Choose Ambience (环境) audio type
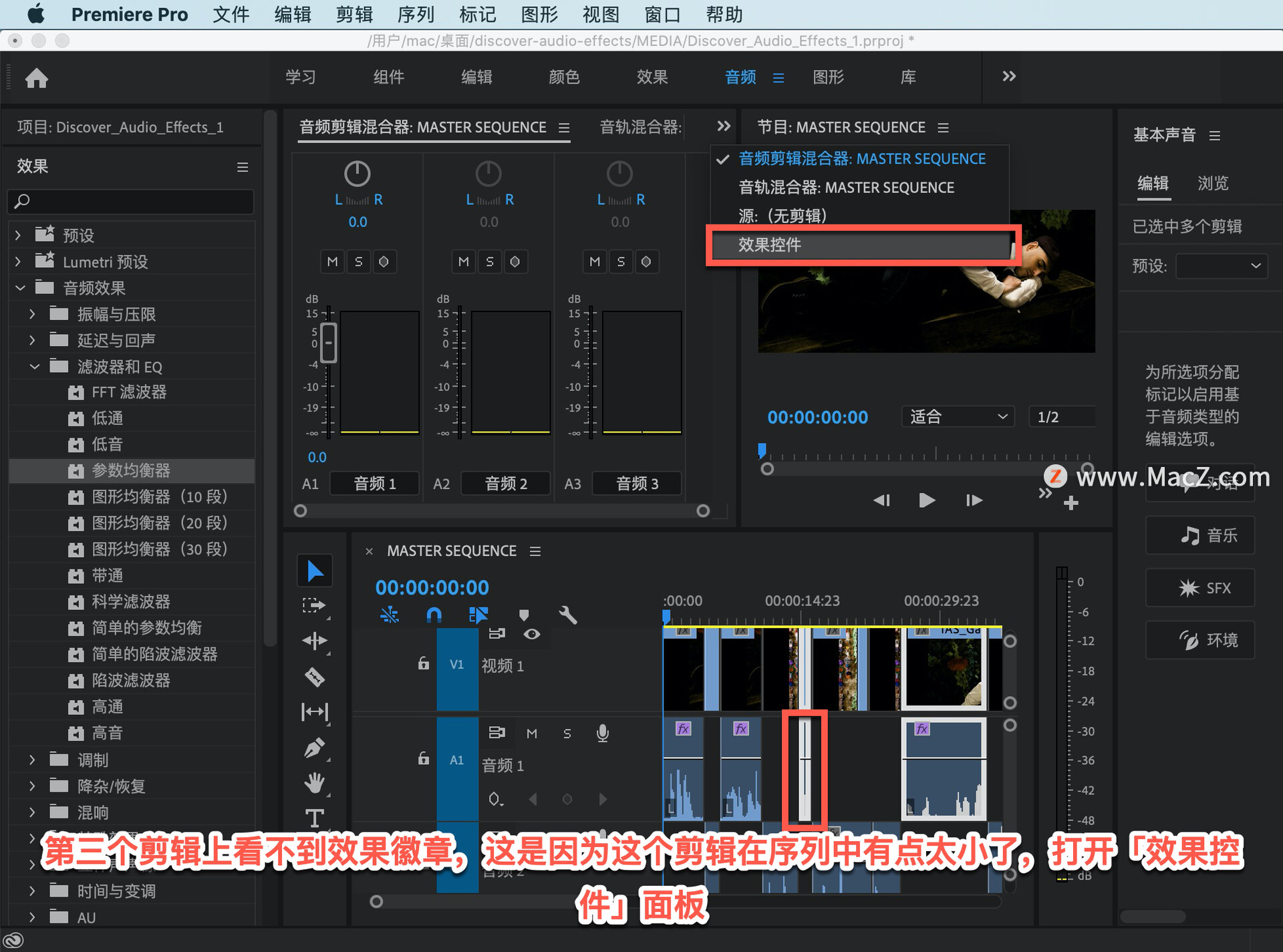The height and width of the screenshot is (952, 1283). 1200,640
